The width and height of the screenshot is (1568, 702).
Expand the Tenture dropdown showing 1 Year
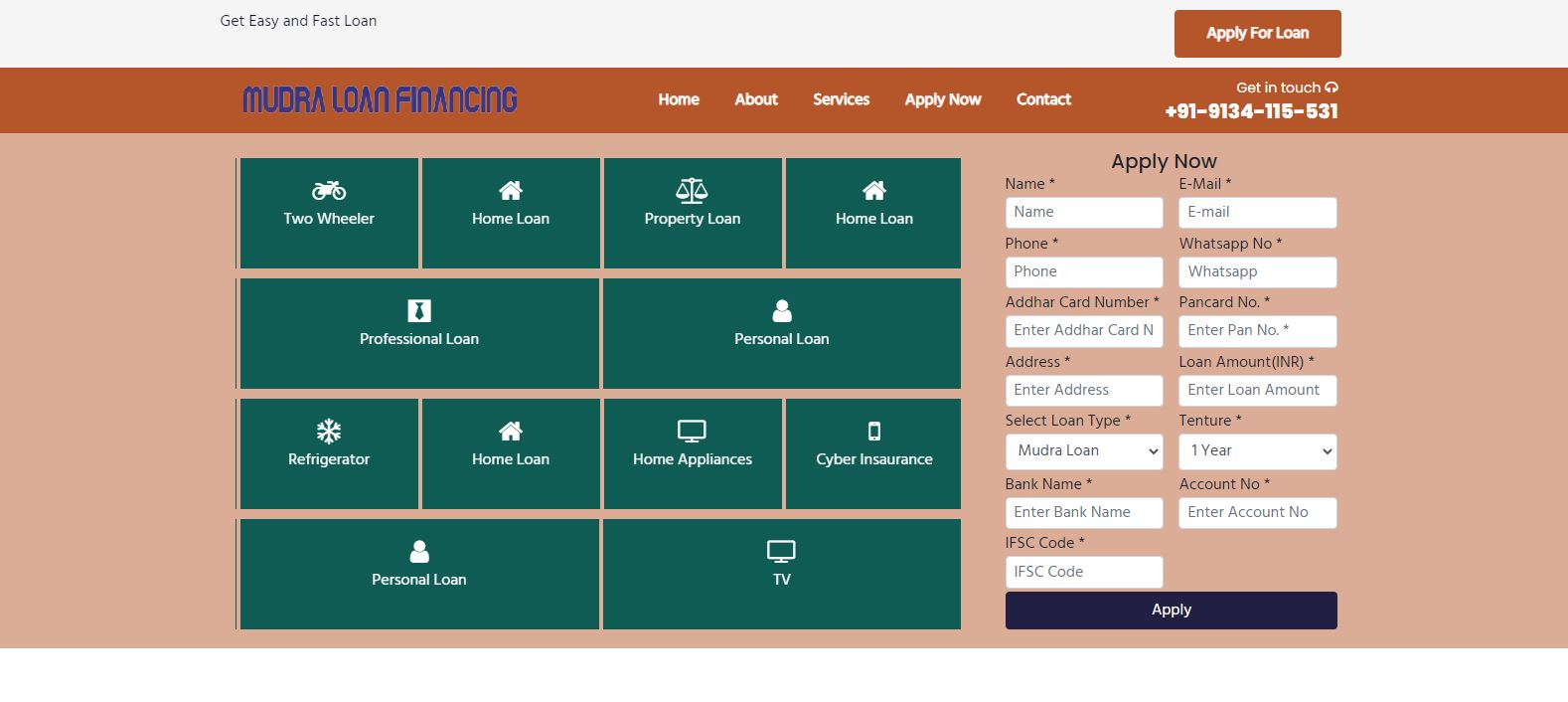tap(1257, 451)
